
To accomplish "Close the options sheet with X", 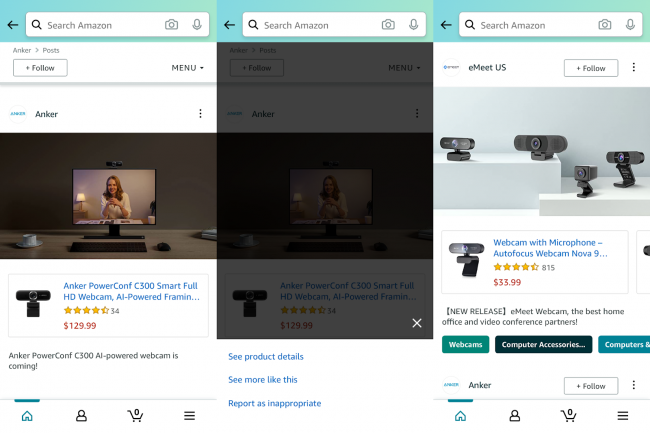I will [x=417, y=323].
